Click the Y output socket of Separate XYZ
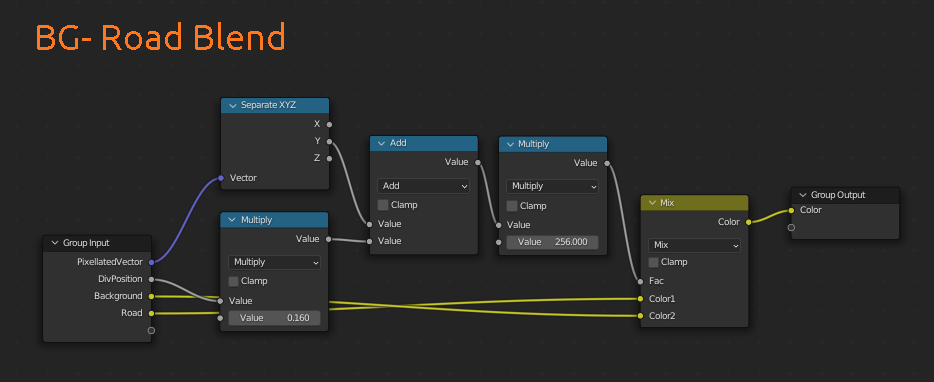This screenshot has width=934, height=382. click(329, 141)
